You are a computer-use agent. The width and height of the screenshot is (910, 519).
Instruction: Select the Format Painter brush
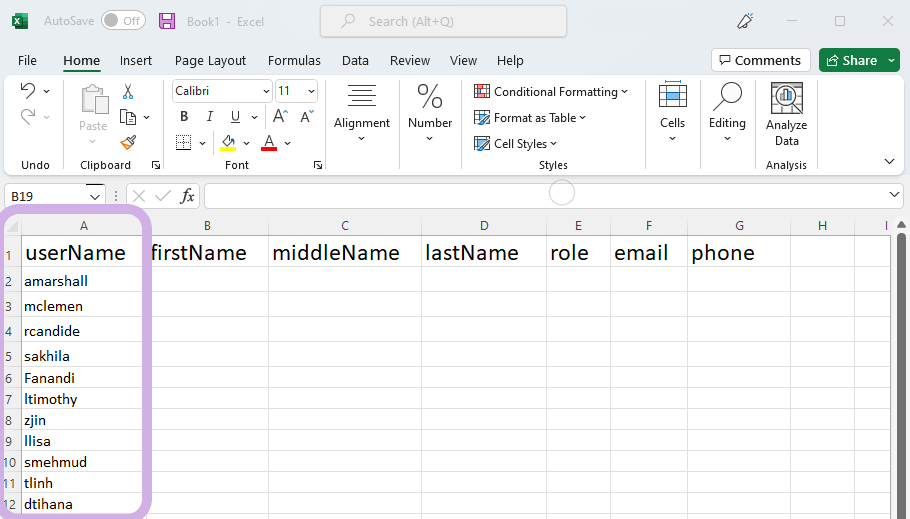(128, 143)
